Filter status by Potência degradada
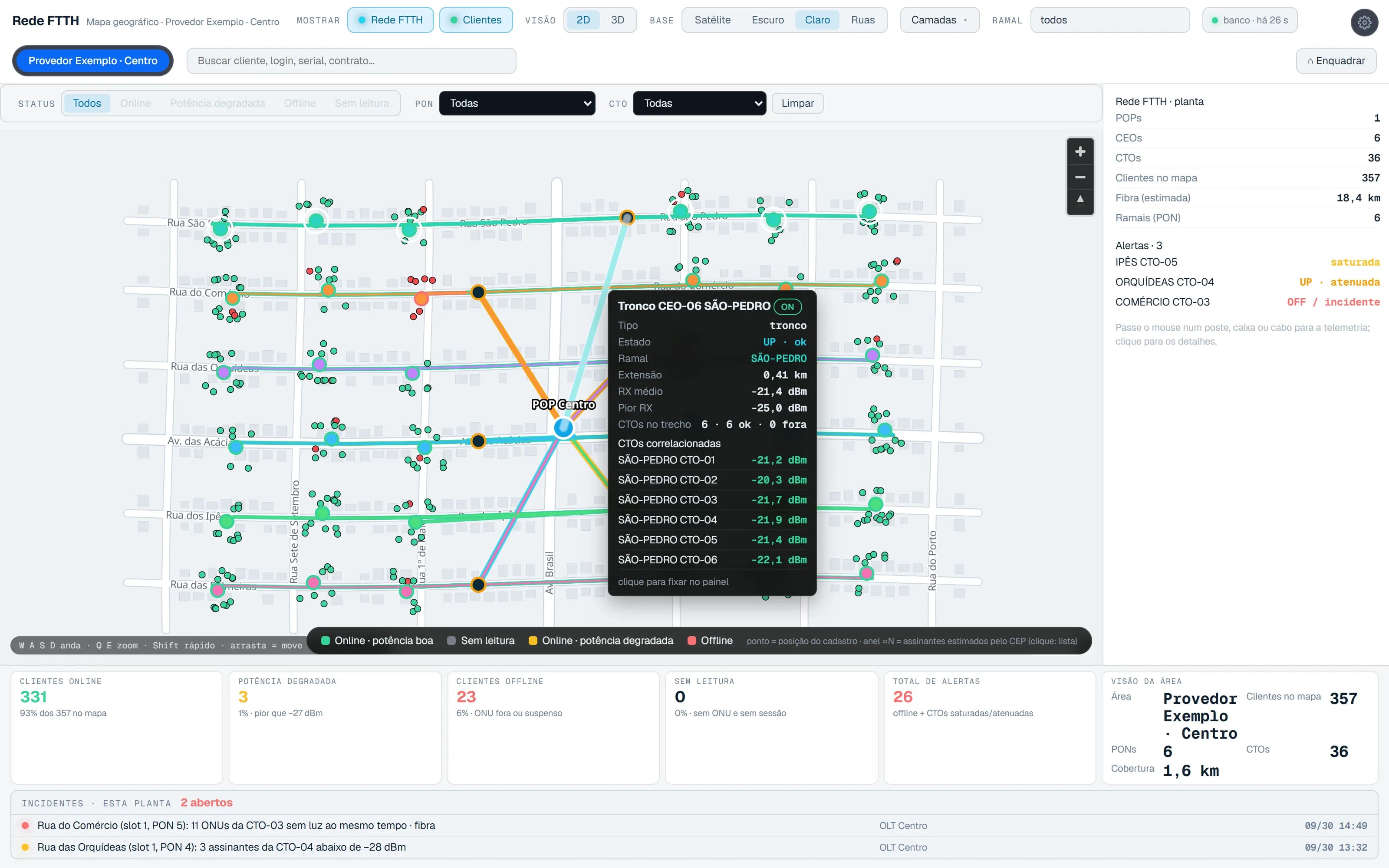1389x868 pixels. click(217, 103)
